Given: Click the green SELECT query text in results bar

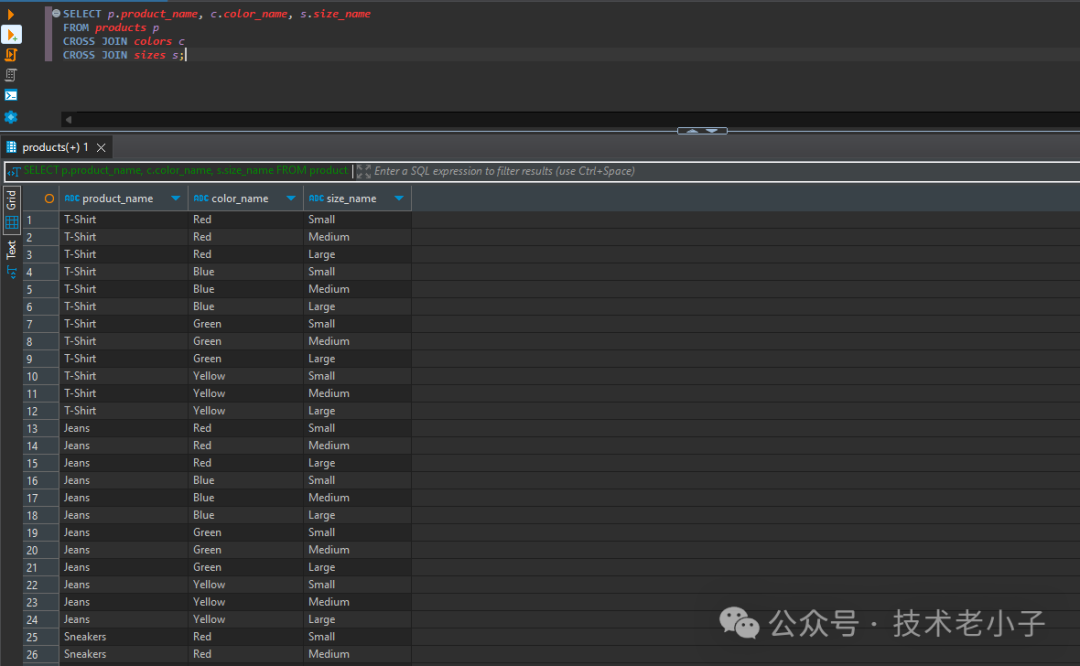Looking at the screenshot, I should coord(185,171).
